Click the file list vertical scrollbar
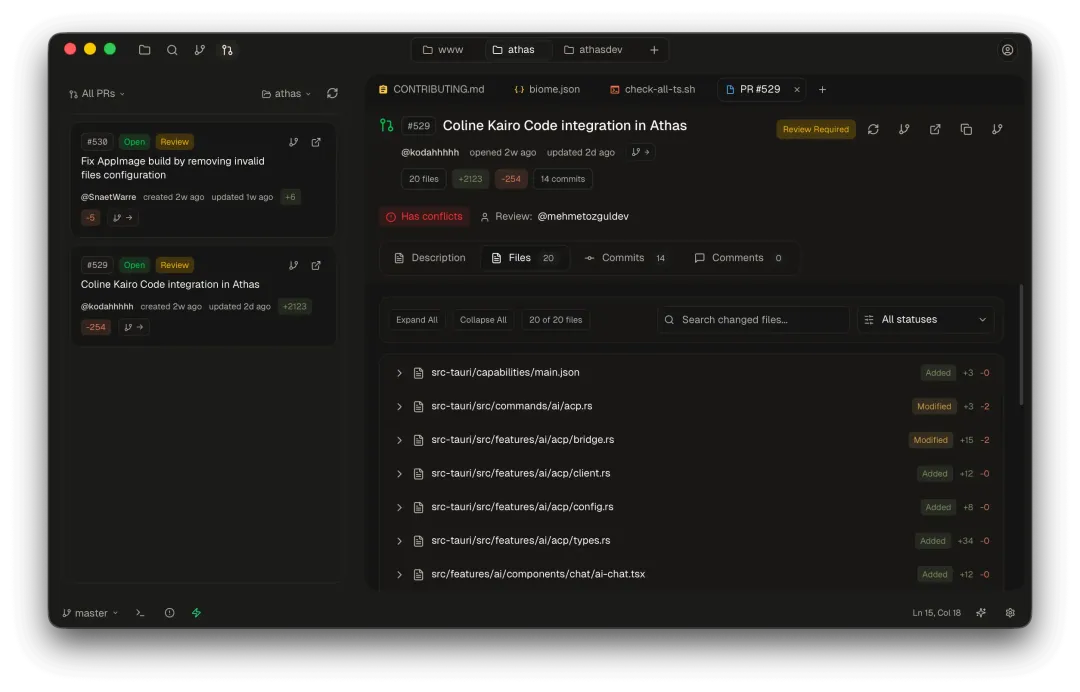This screenshot has width=1080, height=692. click(x=1020, y=344)
